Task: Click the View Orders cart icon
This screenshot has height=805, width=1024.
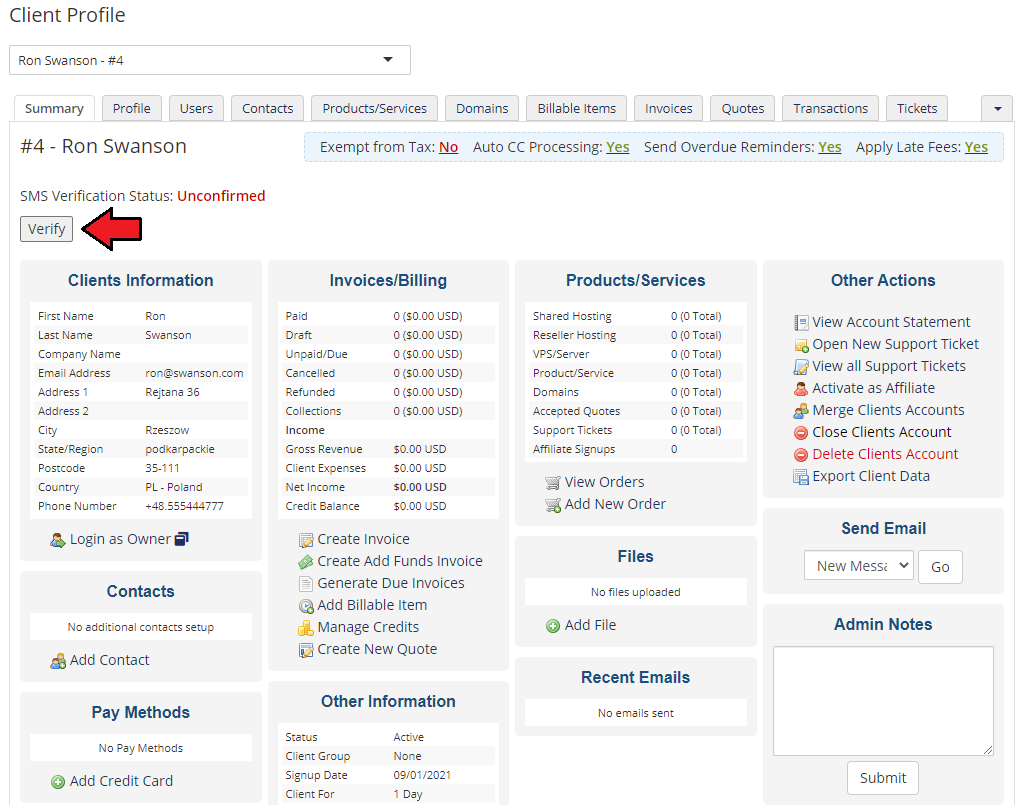Action: (552, 483)
